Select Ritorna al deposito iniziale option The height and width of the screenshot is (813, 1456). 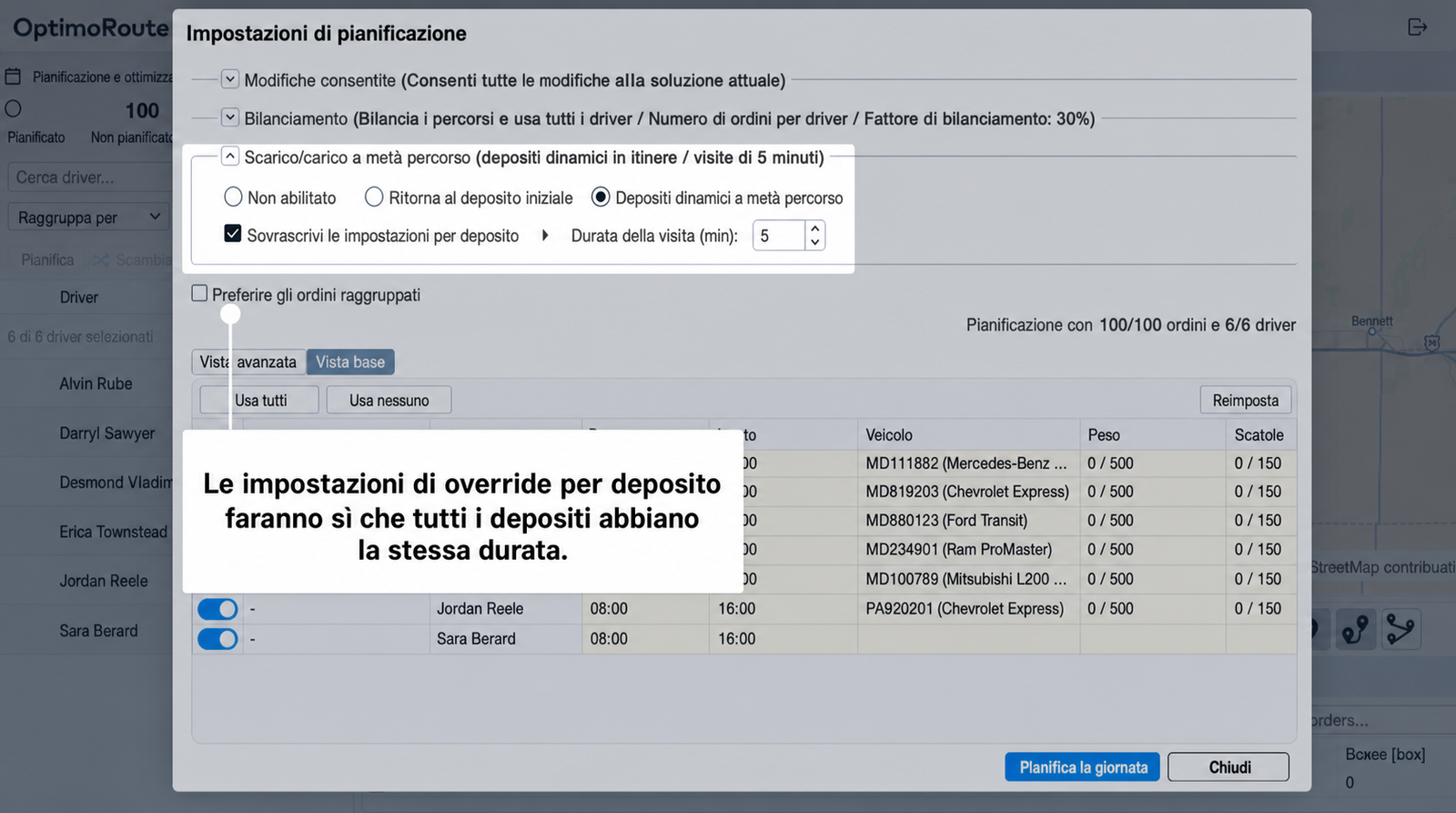(x=374, y=197)
